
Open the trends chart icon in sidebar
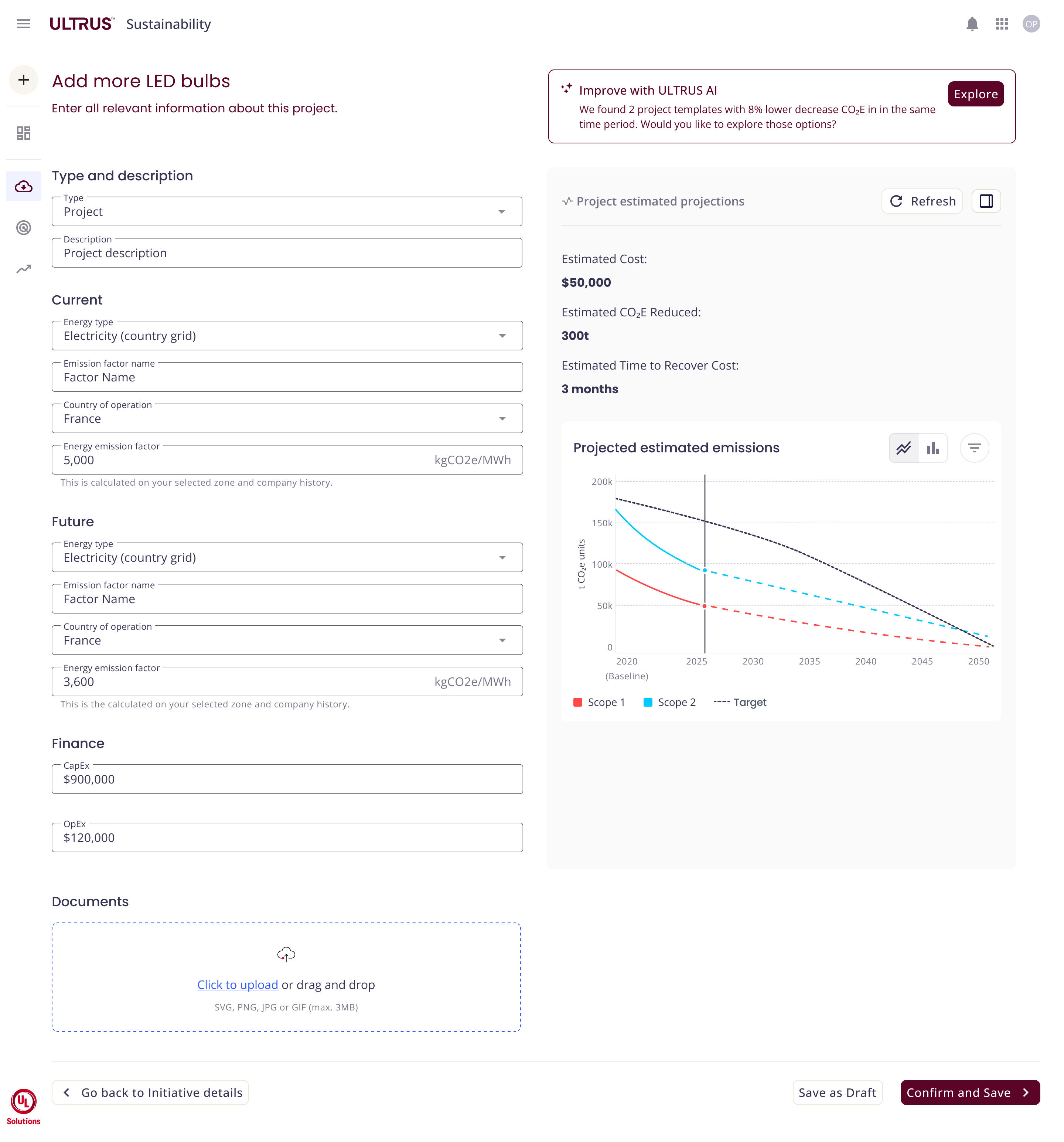(24, 268)
